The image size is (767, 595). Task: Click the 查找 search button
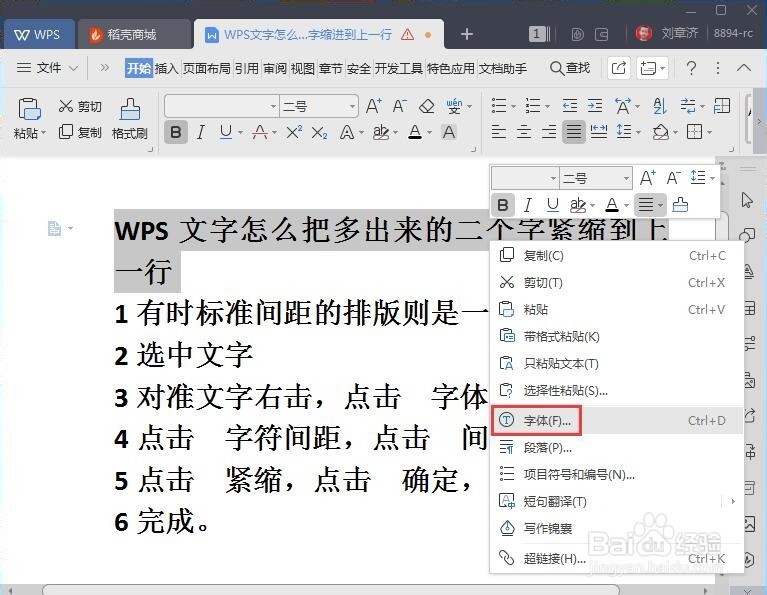click(570, 68)
